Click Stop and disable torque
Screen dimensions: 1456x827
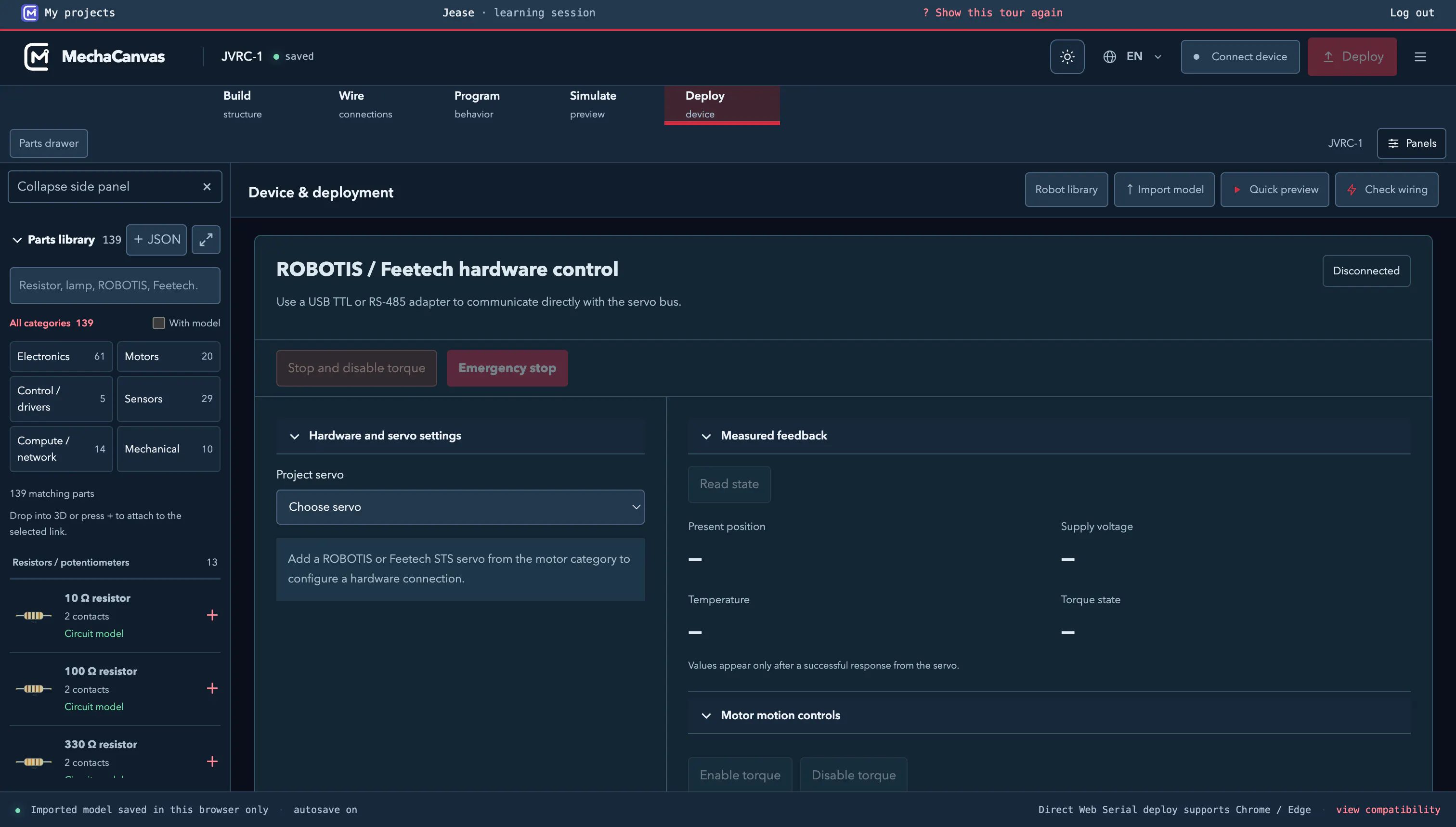(x=356, y=368)
